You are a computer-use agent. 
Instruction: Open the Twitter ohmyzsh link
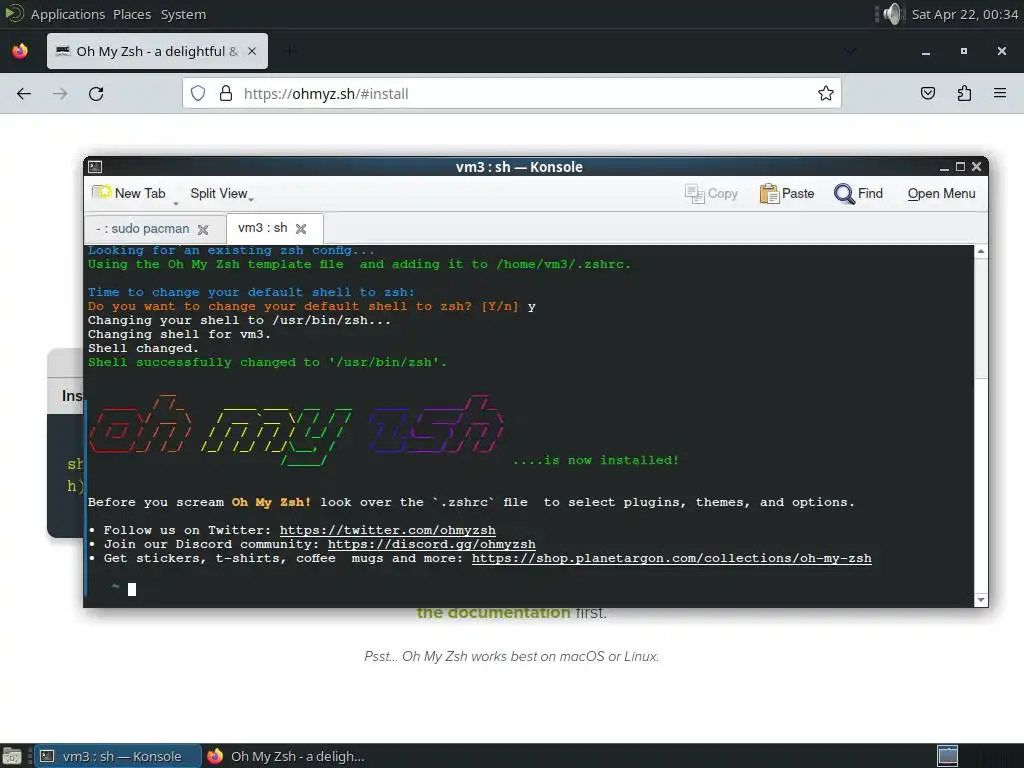[387, 530]
